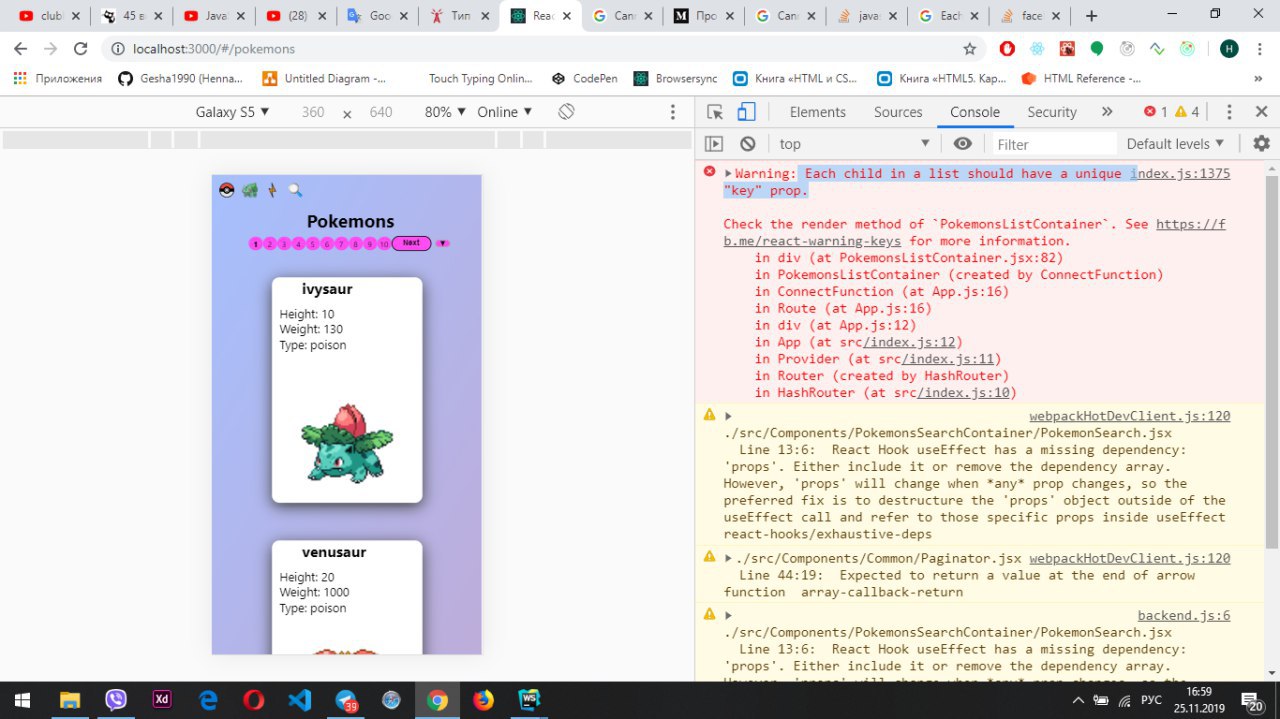Switch to the Elements tab
This screenshot has height=719, width=1280.
click(x=817, y=112)
